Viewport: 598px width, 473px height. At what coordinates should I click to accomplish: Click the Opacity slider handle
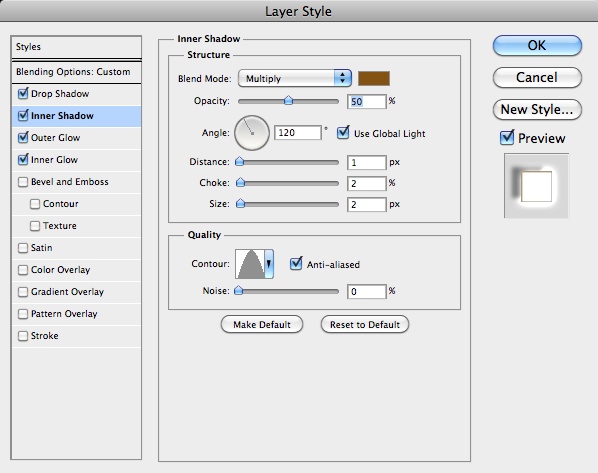pyautogui.click(x=289, y=101)
